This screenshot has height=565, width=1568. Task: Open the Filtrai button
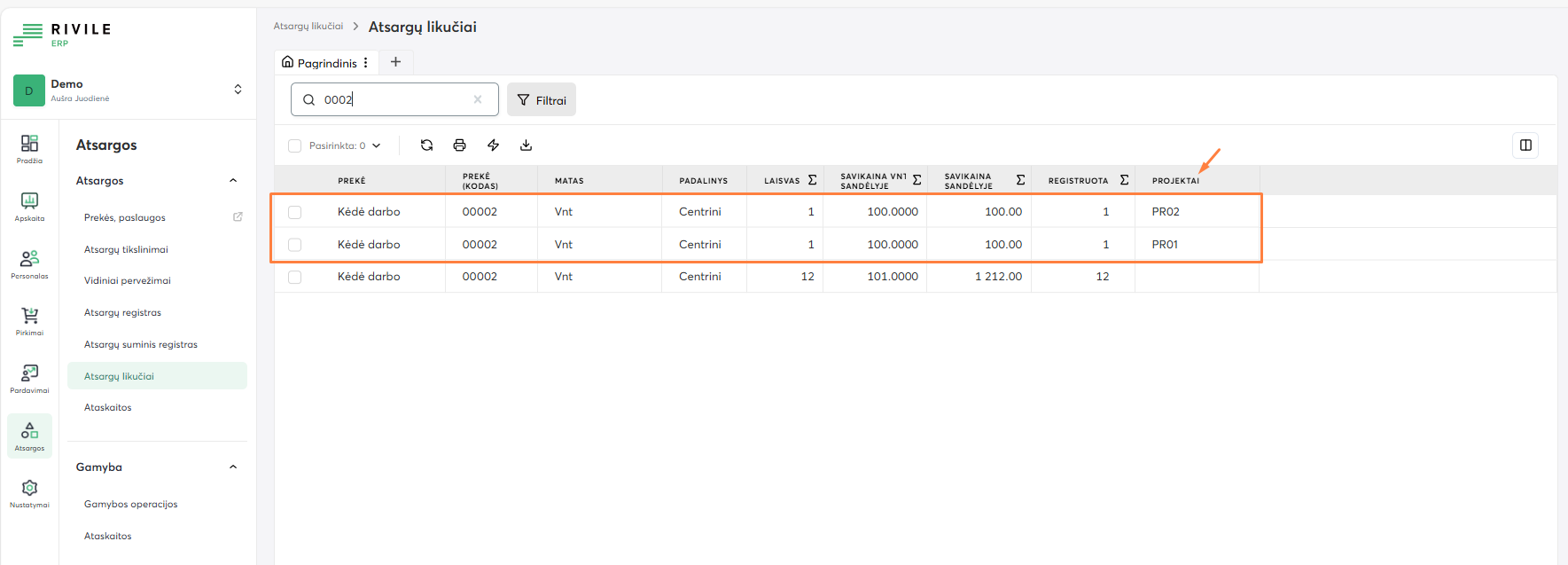[542, 100]
